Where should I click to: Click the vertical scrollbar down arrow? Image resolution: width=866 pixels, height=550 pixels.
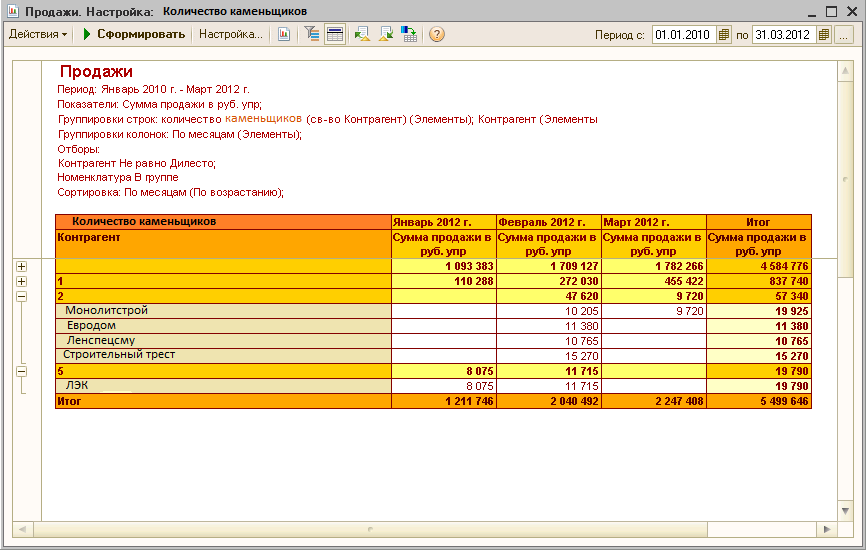pyautogui.click(x=845, y=510)
